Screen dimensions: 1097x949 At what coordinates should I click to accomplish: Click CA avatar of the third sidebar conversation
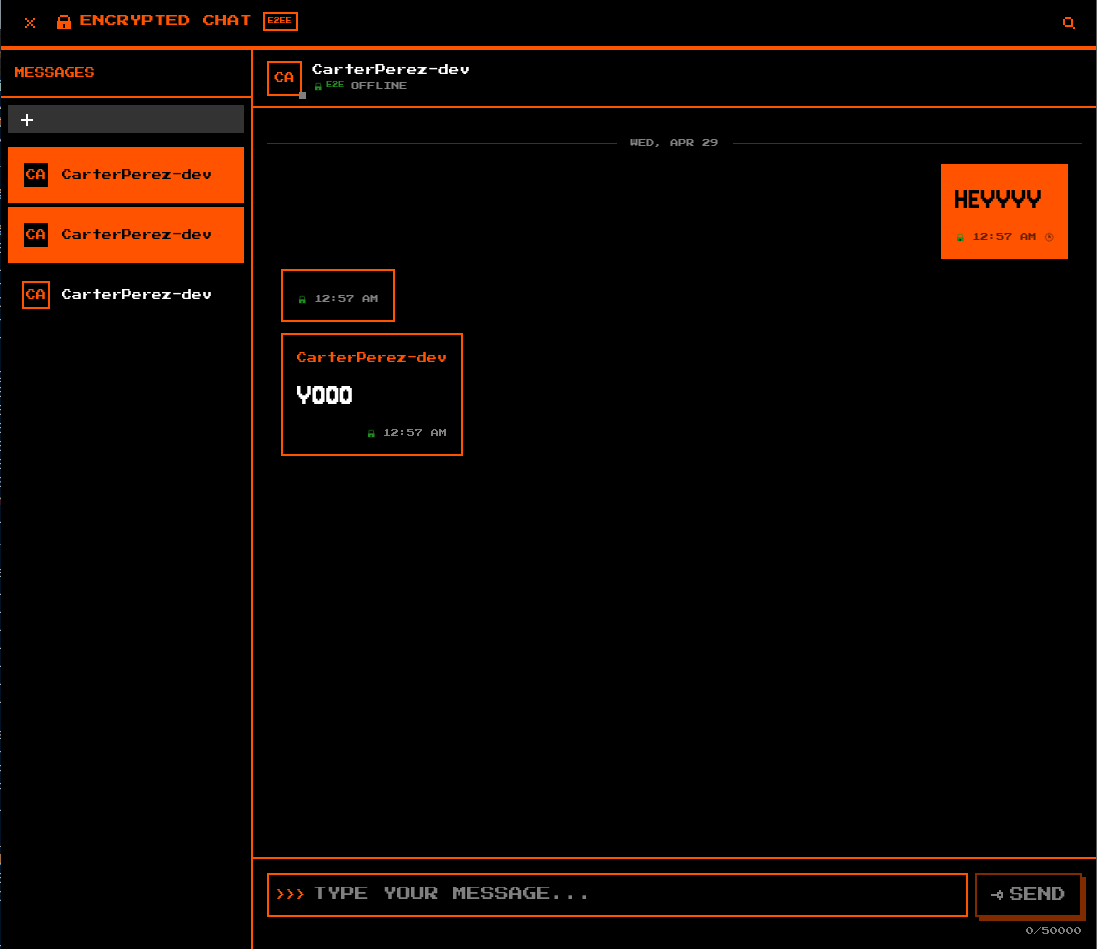click(36, 295)
